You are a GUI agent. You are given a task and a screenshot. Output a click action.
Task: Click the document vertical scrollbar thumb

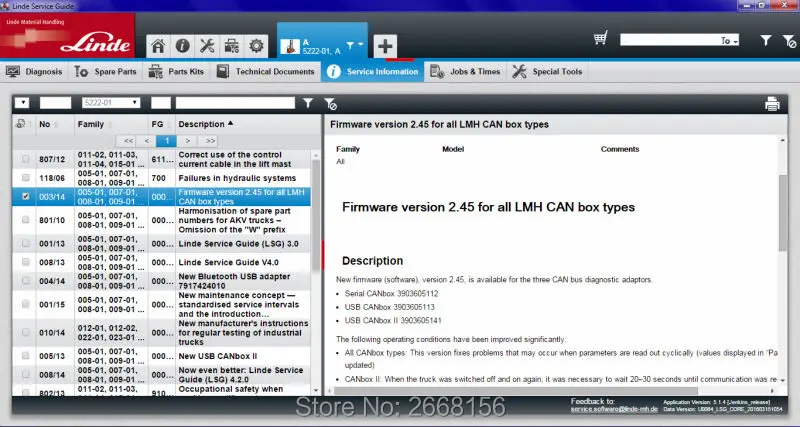click(783, 213)
